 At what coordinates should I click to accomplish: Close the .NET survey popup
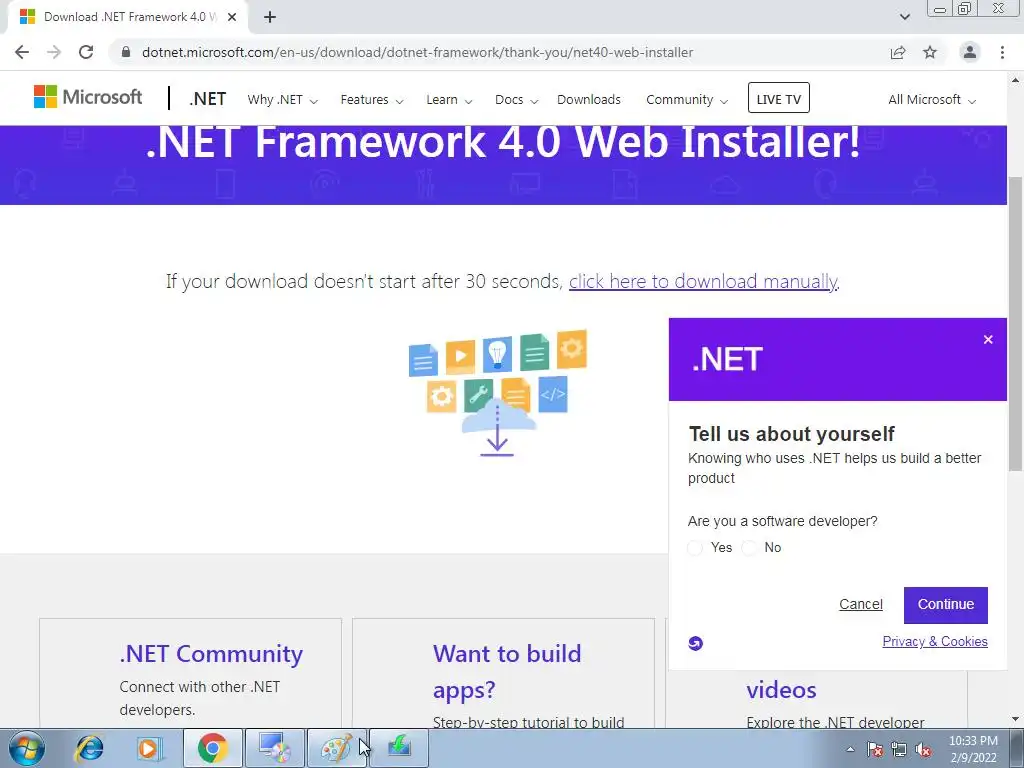tap(988, 340)
